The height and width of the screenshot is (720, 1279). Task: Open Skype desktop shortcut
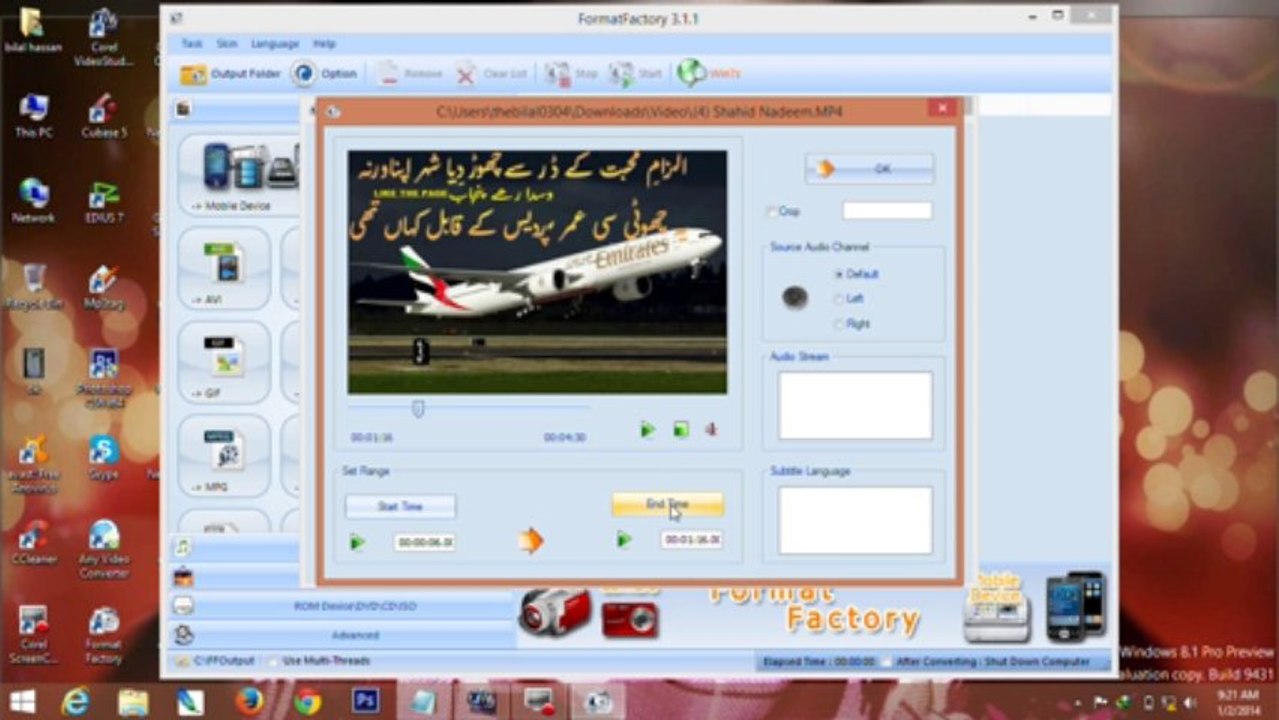pos(103,456)
